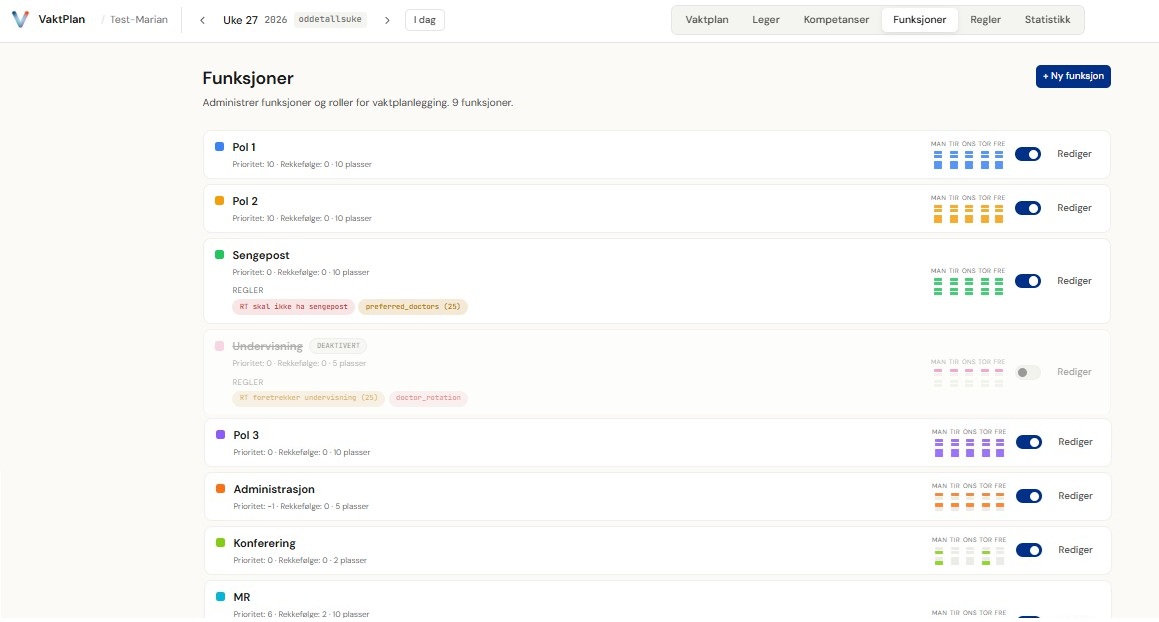Click 'Prioritet: -1' text under Administrasjon
The image size is (1159, 622).
pos(254,507)
